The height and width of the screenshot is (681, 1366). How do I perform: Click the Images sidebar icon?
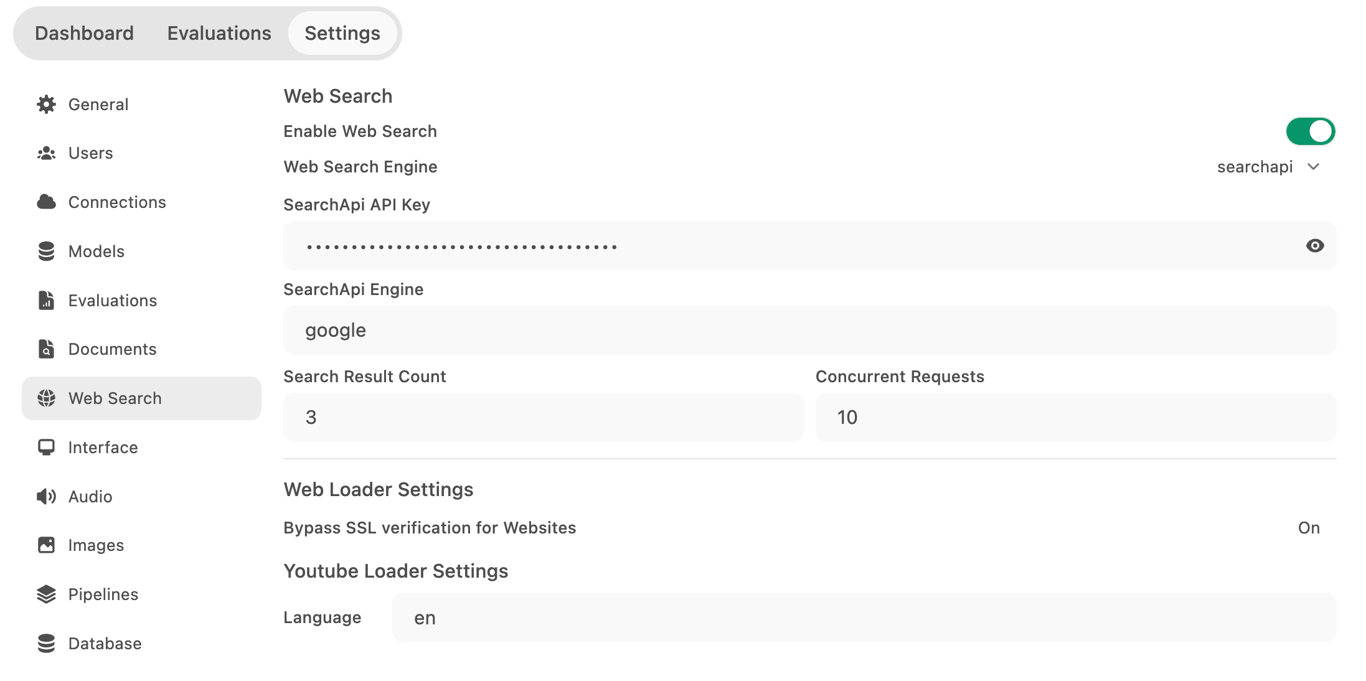click(x=46, y=545)
